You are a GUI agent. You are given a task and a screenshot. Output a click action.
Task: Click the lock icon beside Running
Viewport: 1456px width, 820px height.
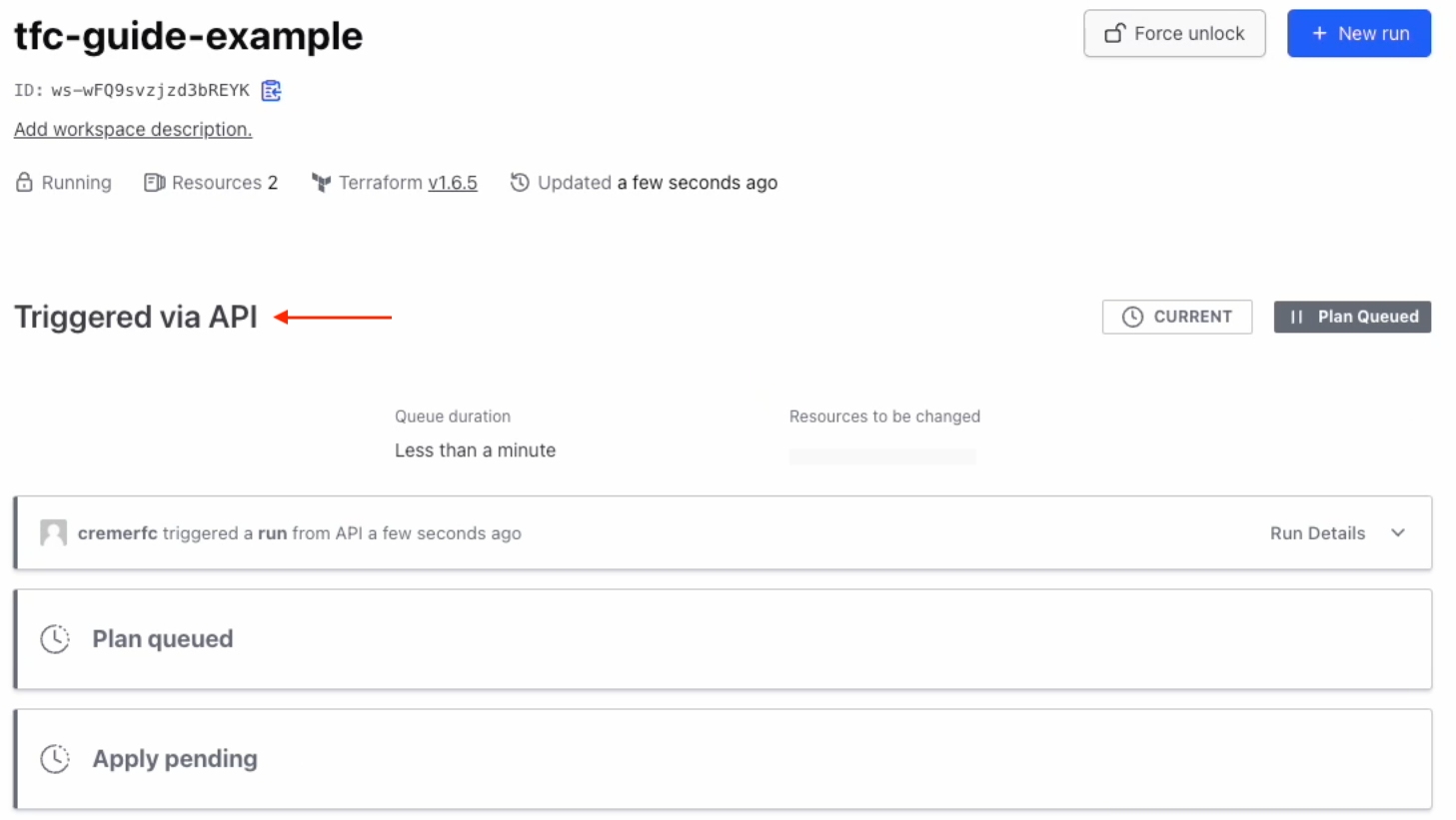point(24,182)
